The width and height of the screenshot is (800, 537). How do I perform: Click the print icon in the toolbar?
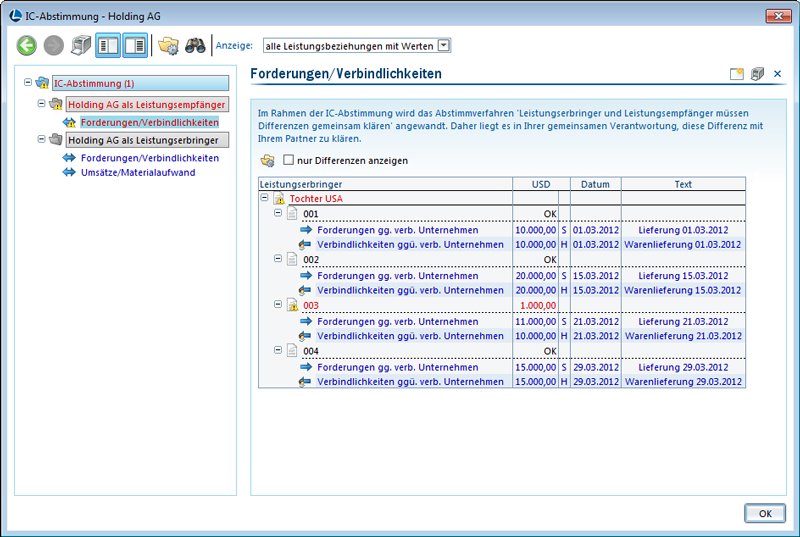81,46
